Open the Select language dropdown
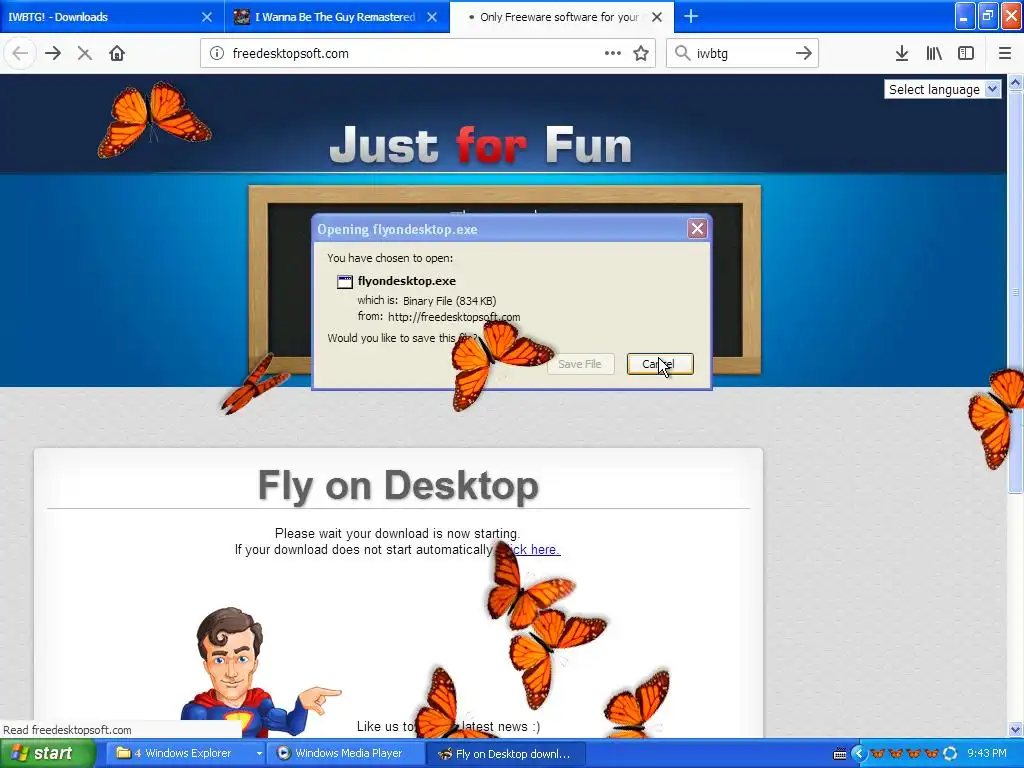 coord(942,89)
